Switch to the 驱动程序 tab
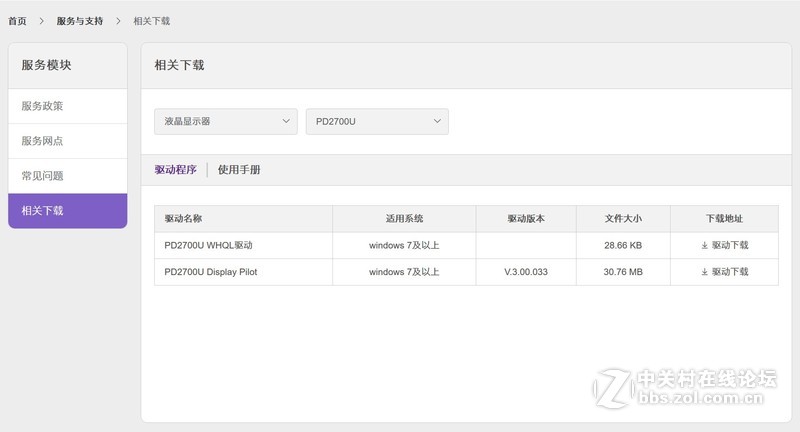 176,170
